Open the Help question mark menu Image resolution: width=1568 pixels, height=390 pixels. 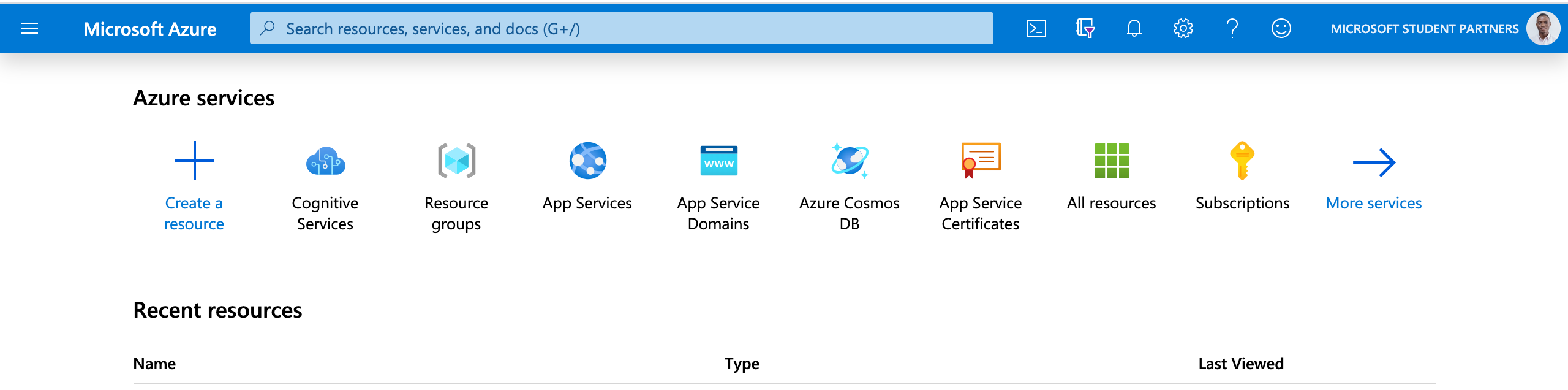tap(1232, 28)
